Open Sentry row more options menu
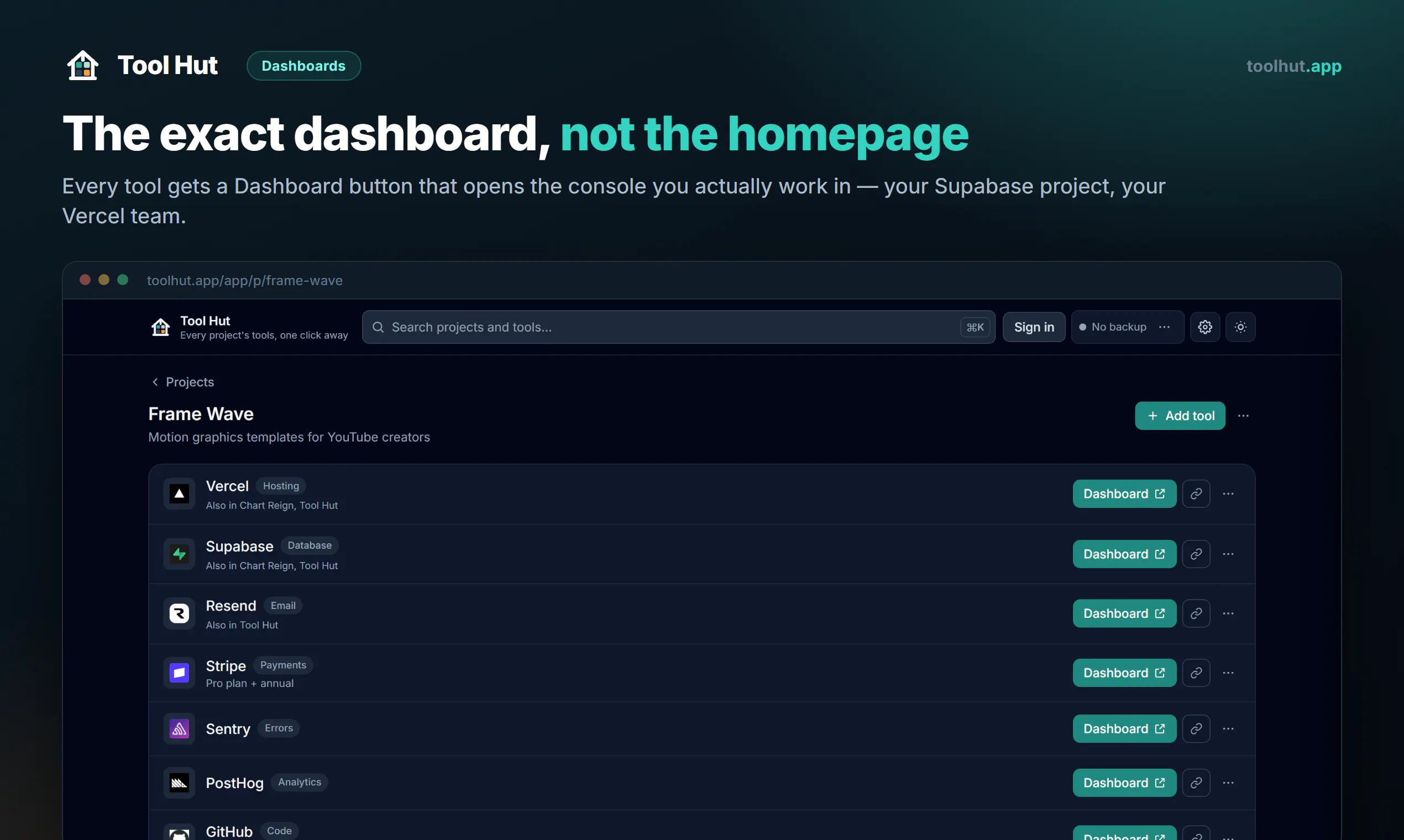This screenshot has width=1404, height=840. pyautogui.click(x=1228, y=728)
